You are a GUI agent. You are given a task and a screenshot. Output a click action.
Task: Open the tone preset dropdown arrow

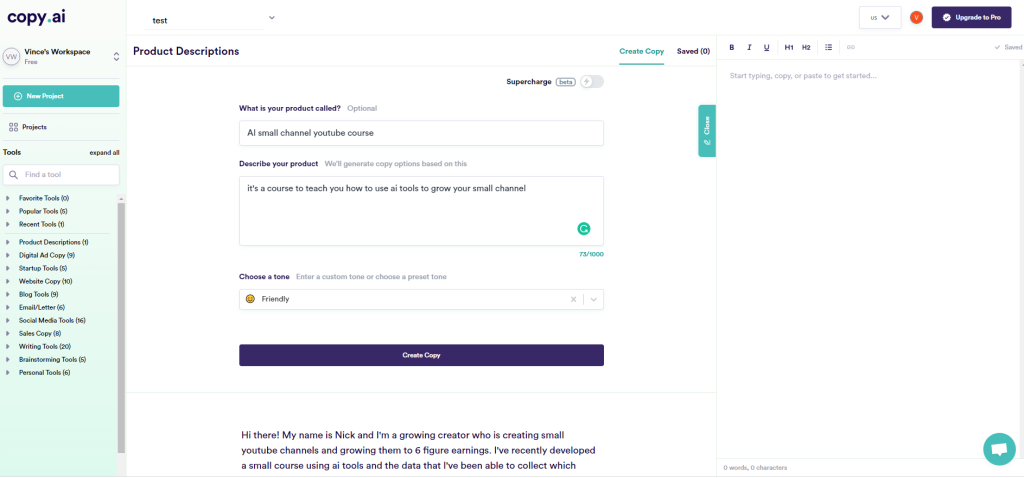594,299
